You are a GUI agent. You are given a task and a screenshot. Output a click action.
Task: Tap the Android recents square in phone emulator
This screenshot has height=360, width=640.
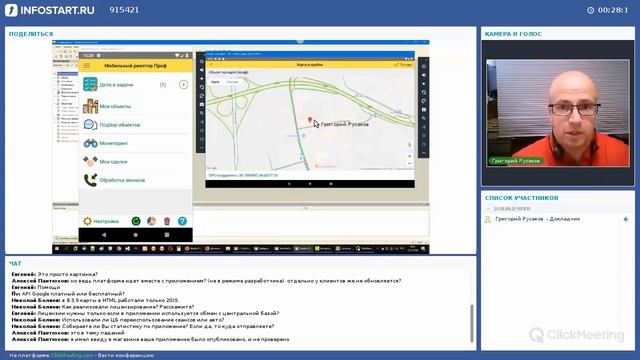[167, 235]
